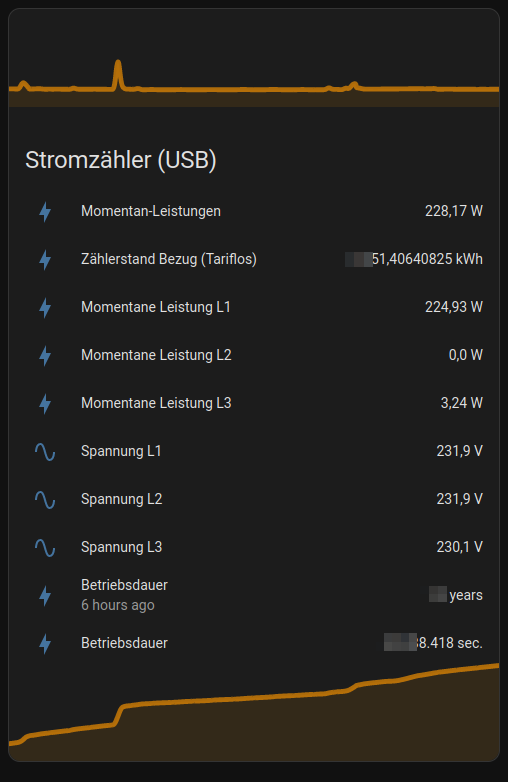Click the sine wave icon for Spannung L2
The width and height of the screenshot is (508, 782).
(x=45, y=500)
